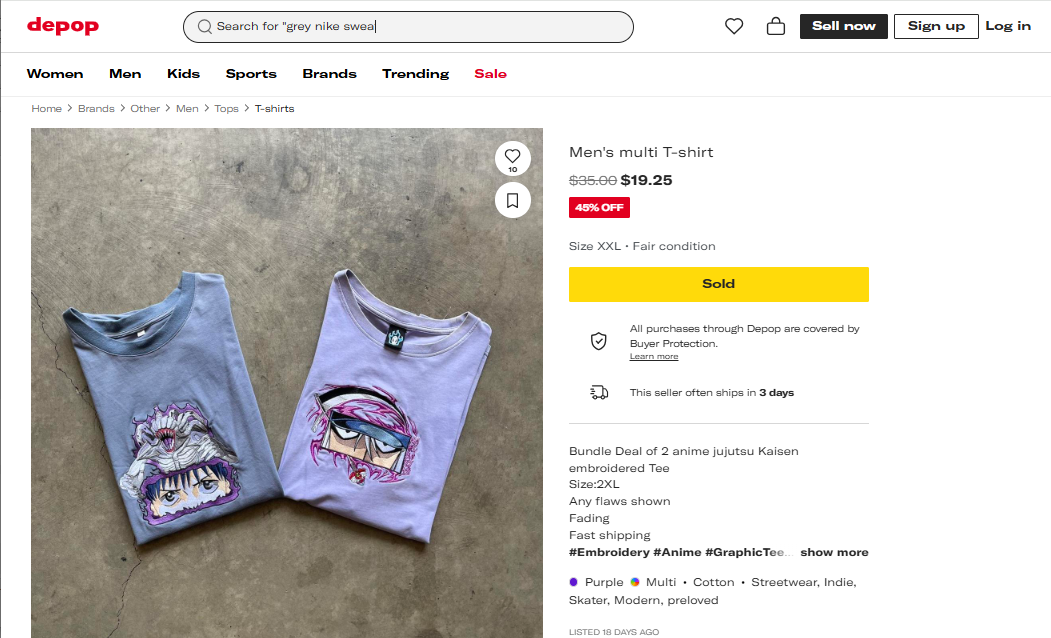
Task: Click the Purple color swatch dot
Action: (x=574, y=582)
